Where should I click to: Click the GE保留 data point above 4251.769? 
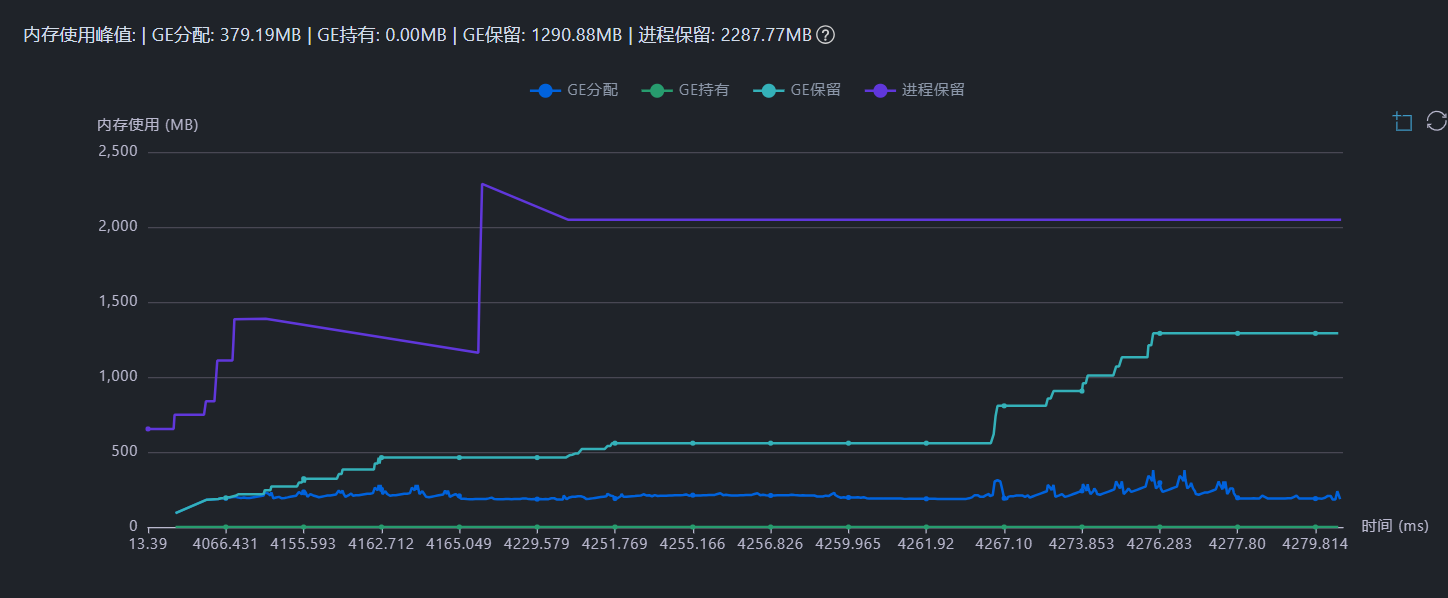coord(615,443)
